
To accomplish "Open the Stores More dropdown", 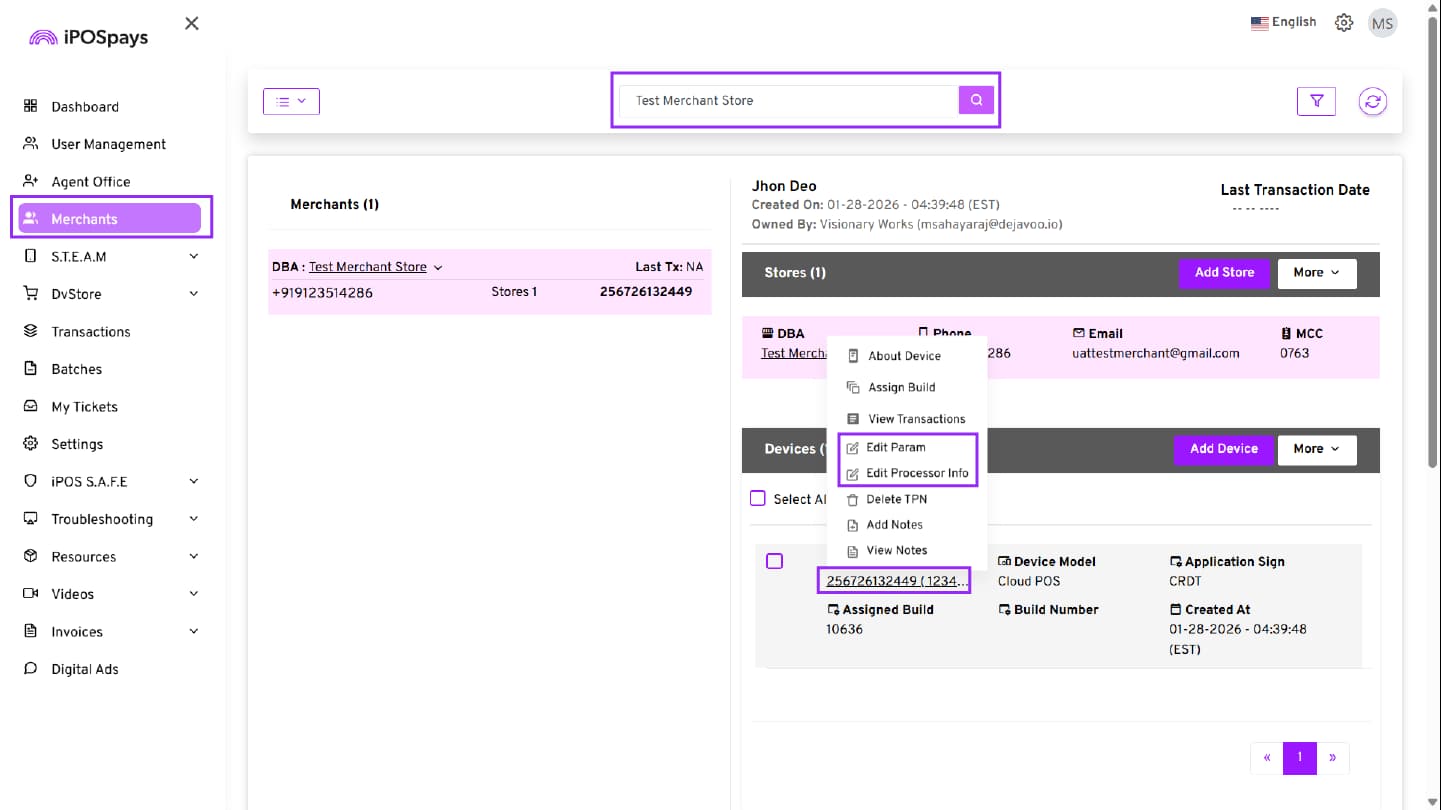I will tap(1316, 273).
